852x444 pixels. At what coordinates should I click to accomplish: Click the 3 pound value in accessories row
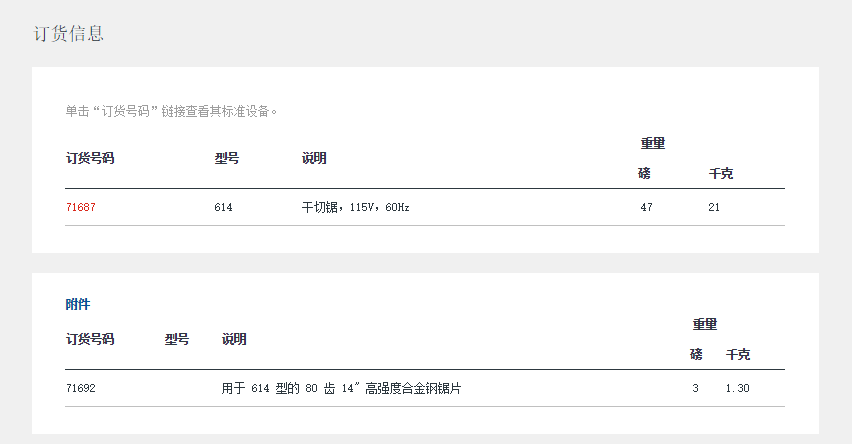(x=695, y=388)
